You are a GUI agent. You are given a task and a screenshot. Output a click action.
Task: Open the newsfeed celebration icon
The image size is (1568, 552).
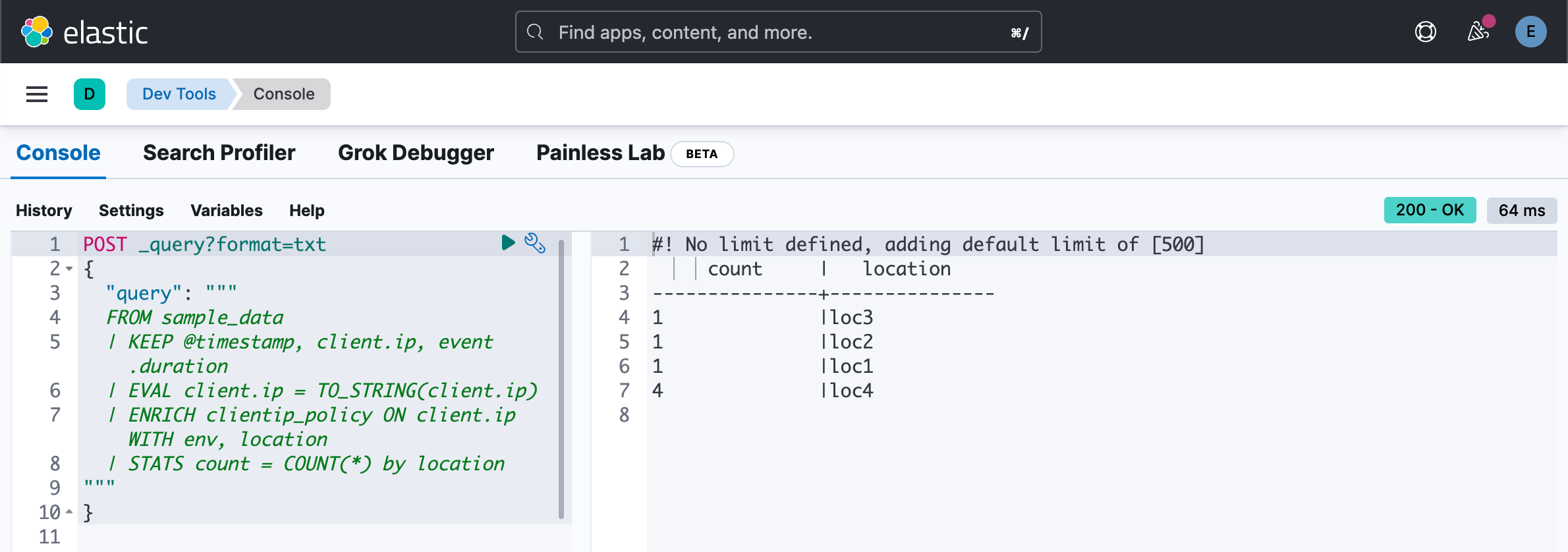point(1478,32)
